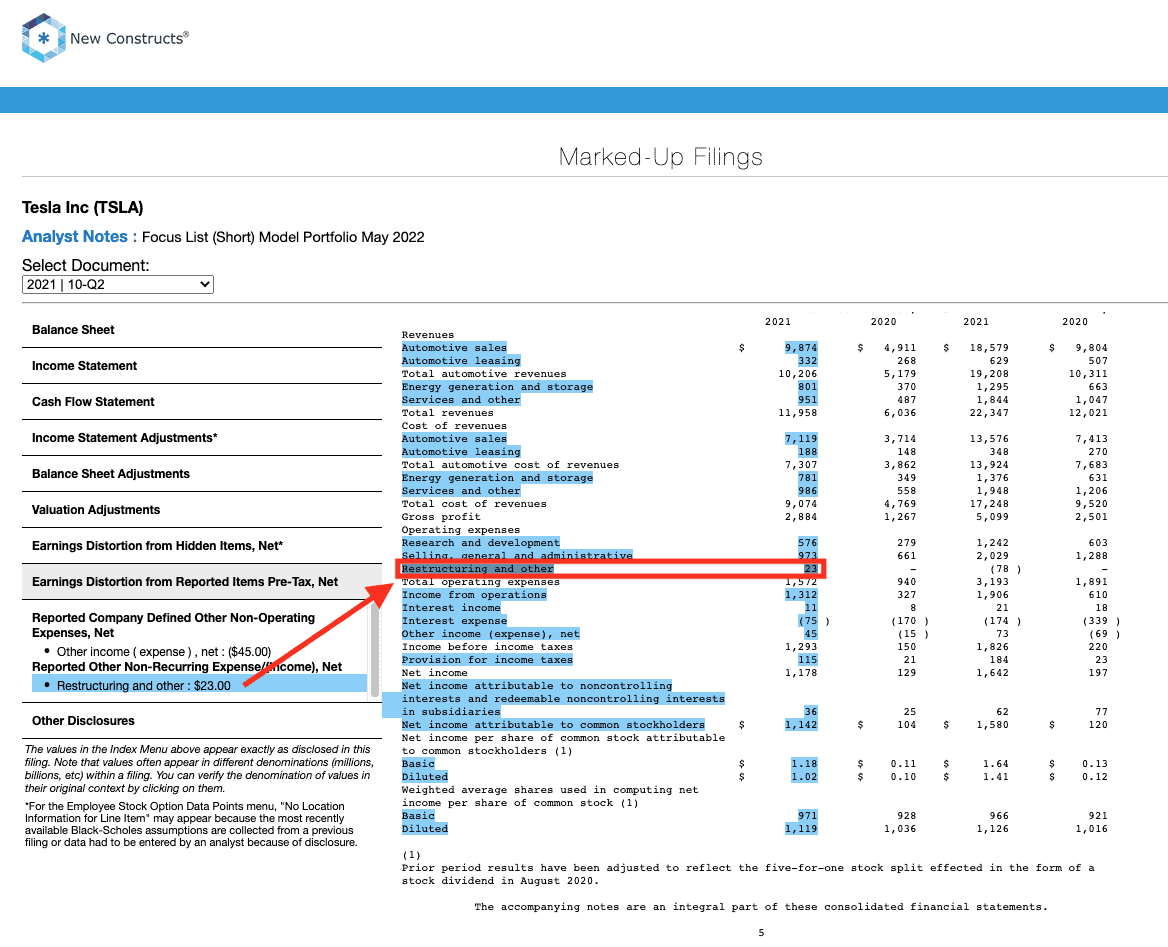Open the Select Document dropdown
1168x947 pixels.
118,285
